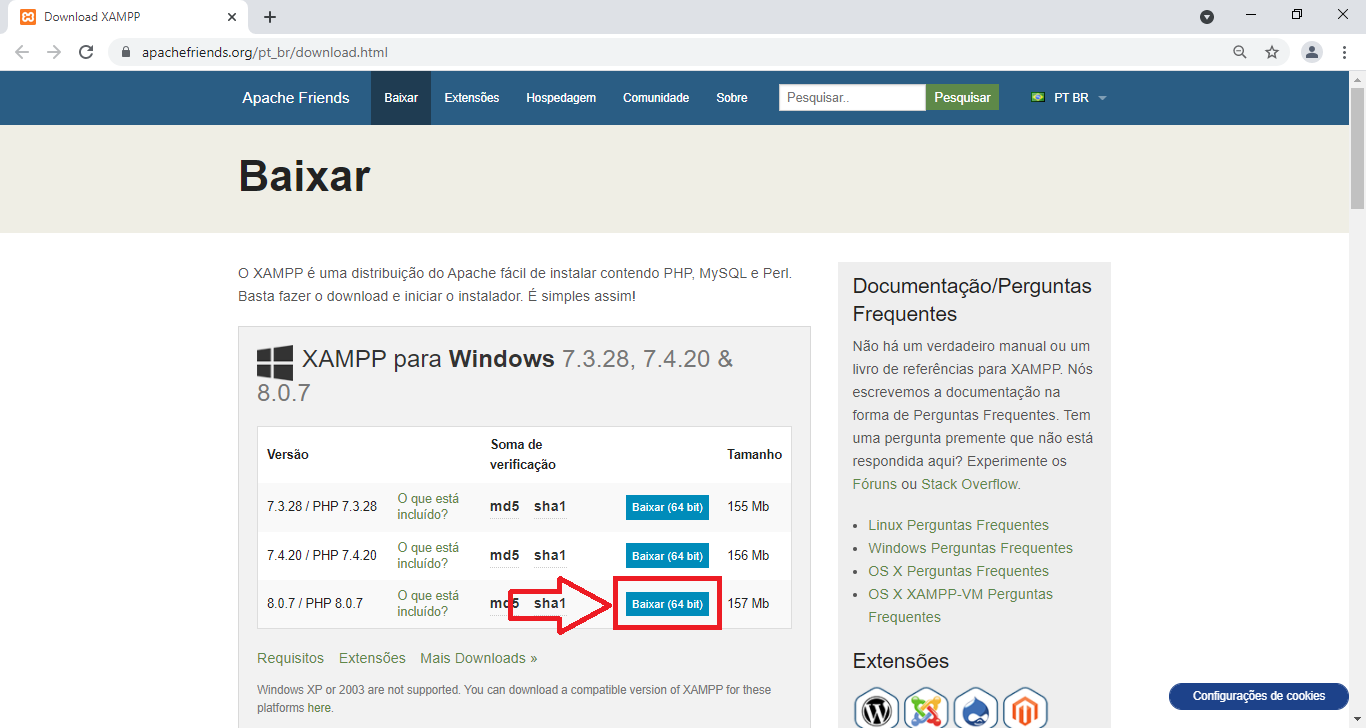The height and width of the screenshot is (728, 1366).
Task: Open sha1 checksum for 7.4.20
Action: [550, 555]
